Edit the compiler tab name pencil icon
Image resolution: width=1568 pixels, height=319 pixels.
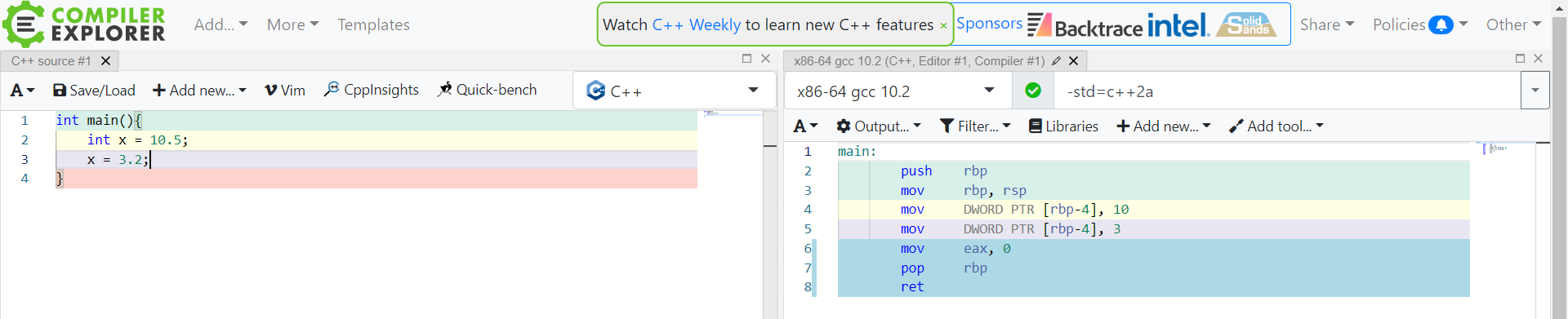[1056, 61]
